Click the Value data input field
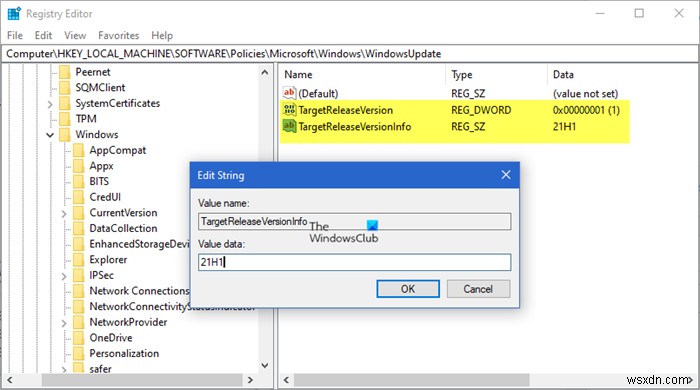Screen dimensions: 700x390 (354, 262)
